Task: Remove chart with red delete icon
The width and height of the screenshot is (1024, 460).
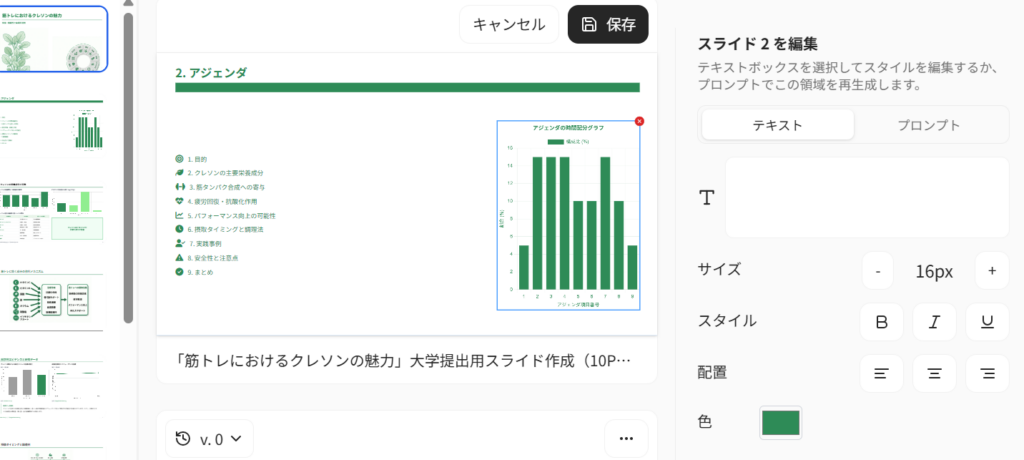Action: 640,121
